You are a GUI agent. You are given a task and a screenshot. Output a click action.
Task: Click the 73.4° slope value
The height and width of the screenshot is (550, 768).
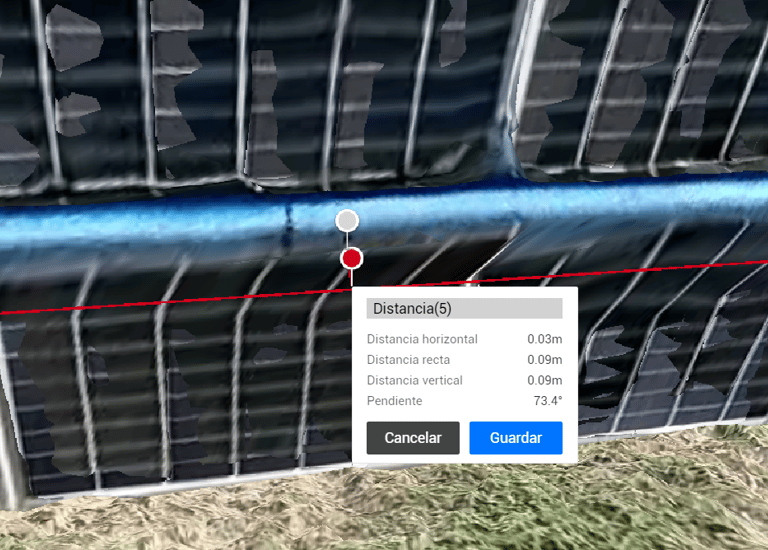pos(548,401)
